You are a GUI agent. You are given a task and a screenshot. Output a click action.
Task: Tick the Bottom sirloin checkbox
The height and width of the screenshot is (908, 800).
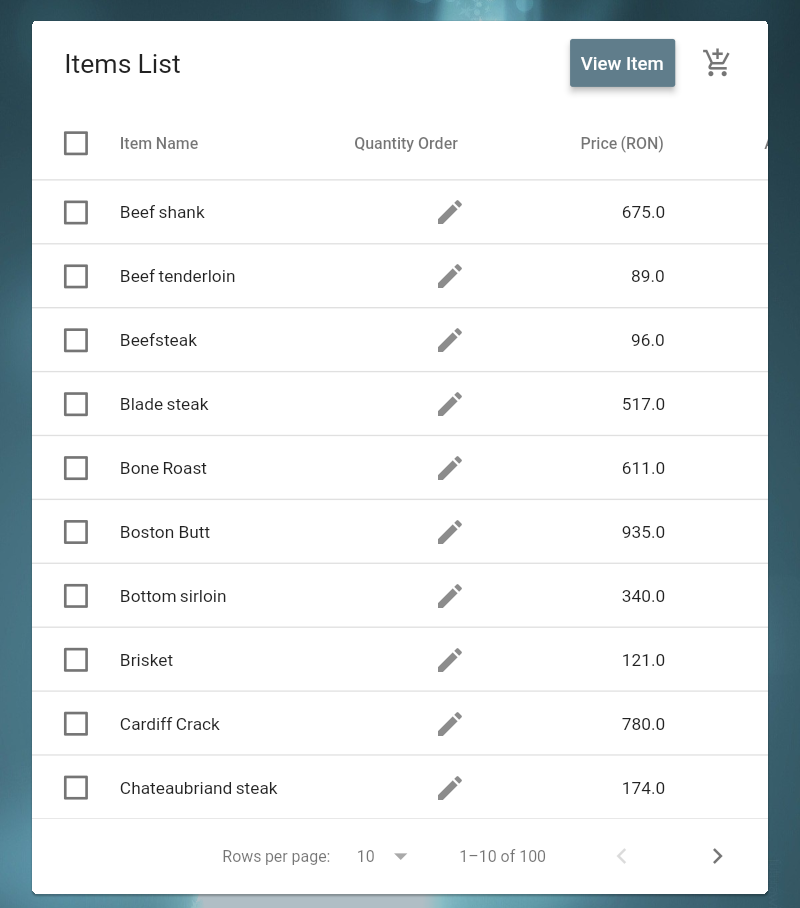pos(76,596)
